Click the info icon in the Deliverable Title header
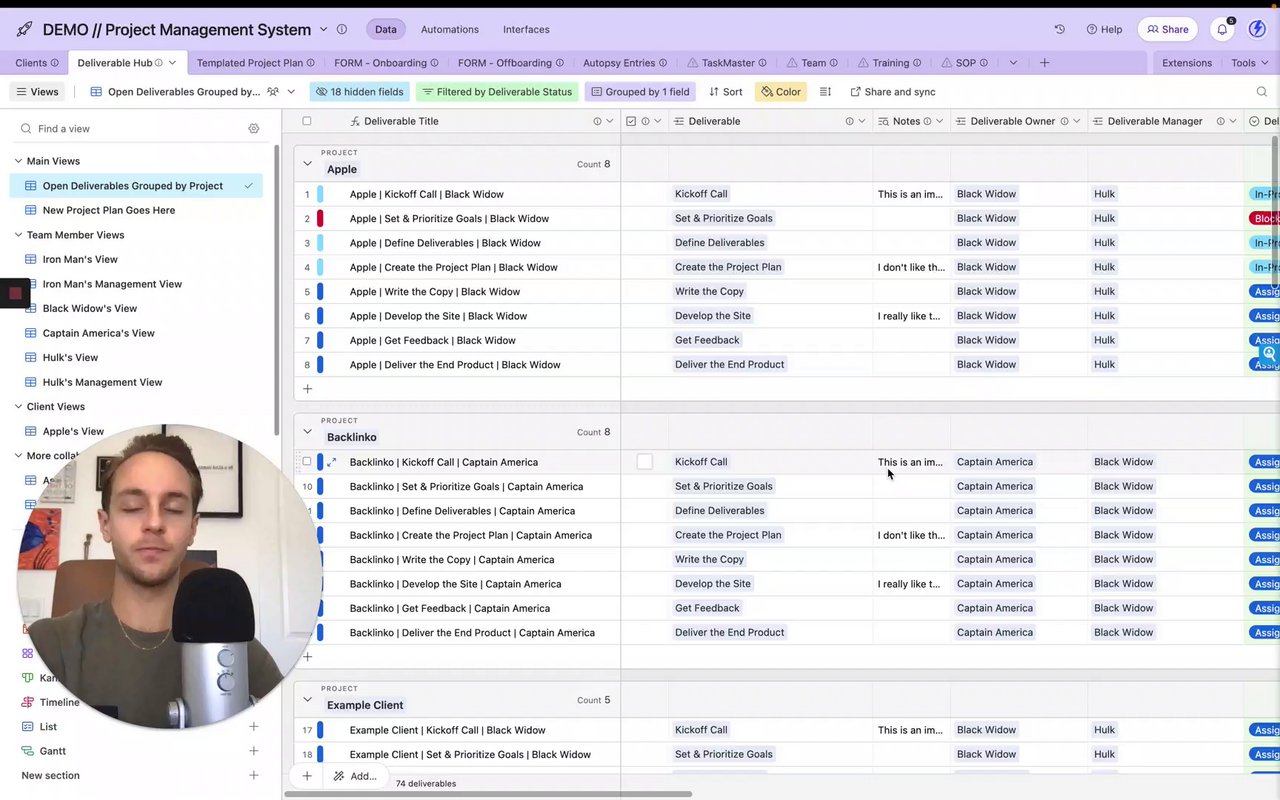Image resolution: width=1280 pixels, height=800 pixels. pyautogui.click(x=597, y=121)
